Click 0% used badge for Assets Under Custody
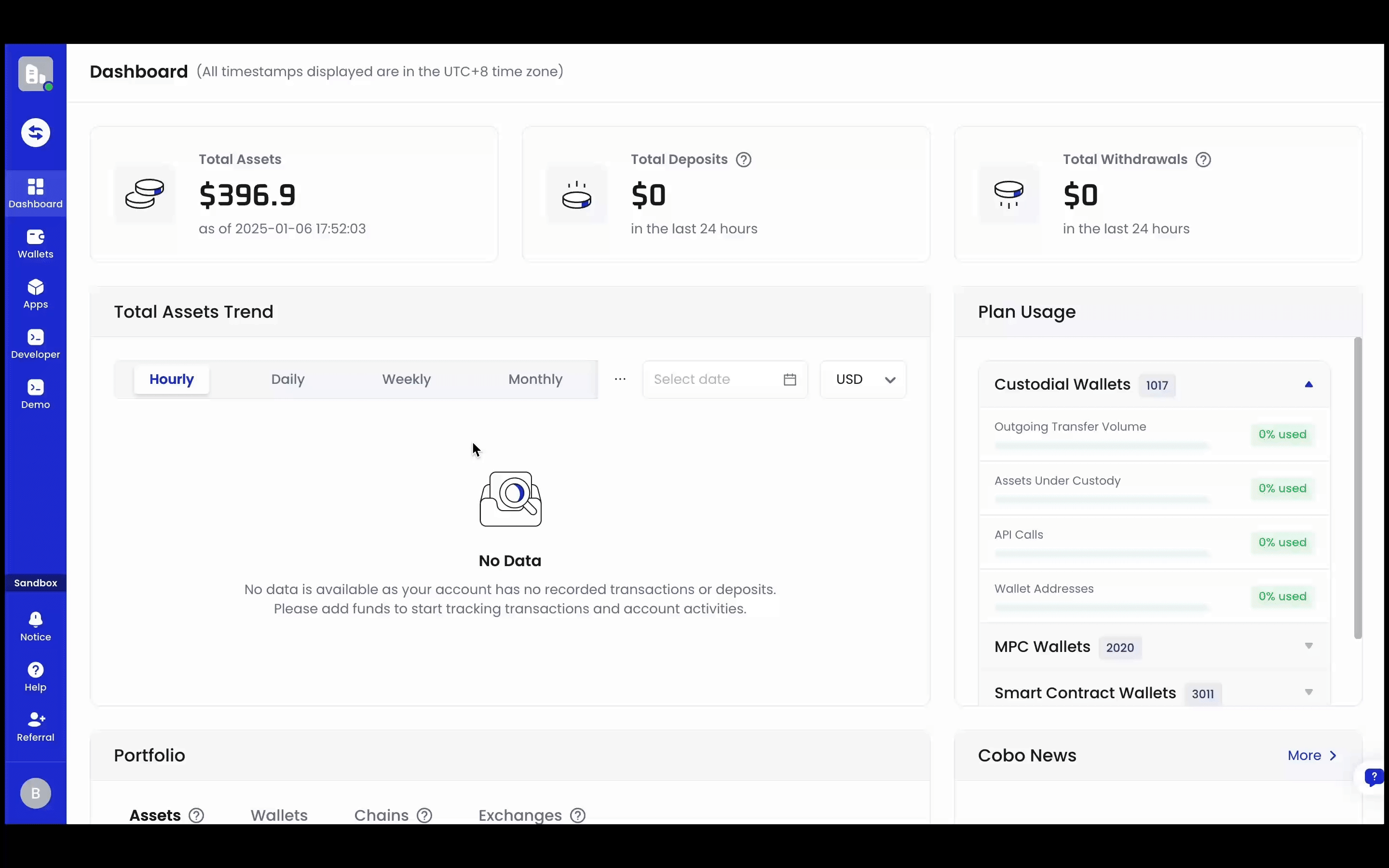This screenshot has height=868, width=1389. (1282, 488)
